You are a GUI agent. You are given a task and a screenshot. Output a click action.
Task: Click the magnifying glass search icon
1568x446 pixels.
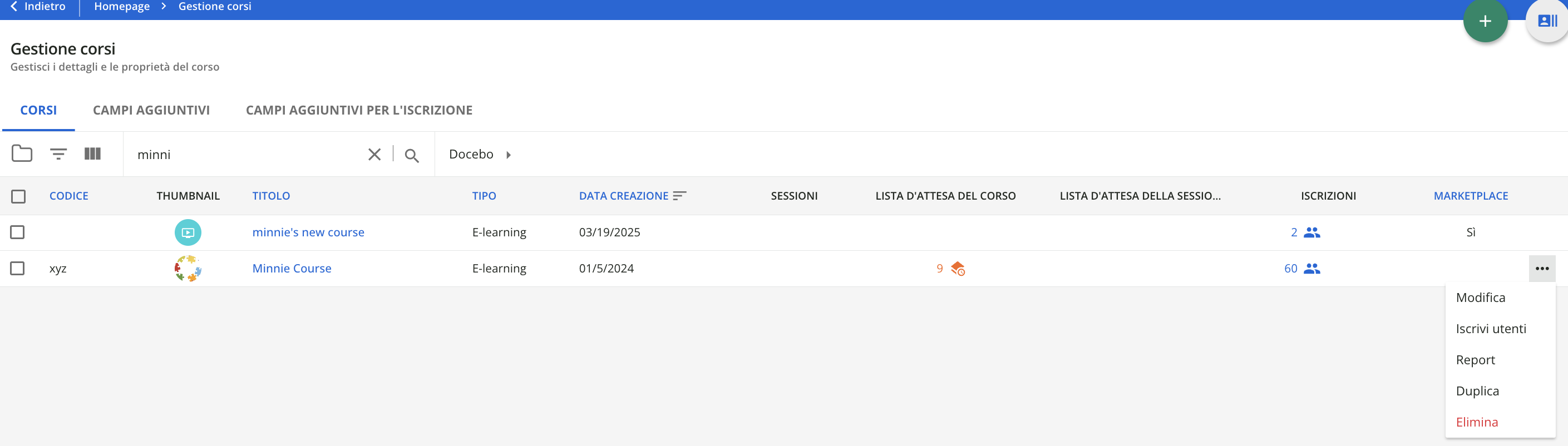click(412, 156)
